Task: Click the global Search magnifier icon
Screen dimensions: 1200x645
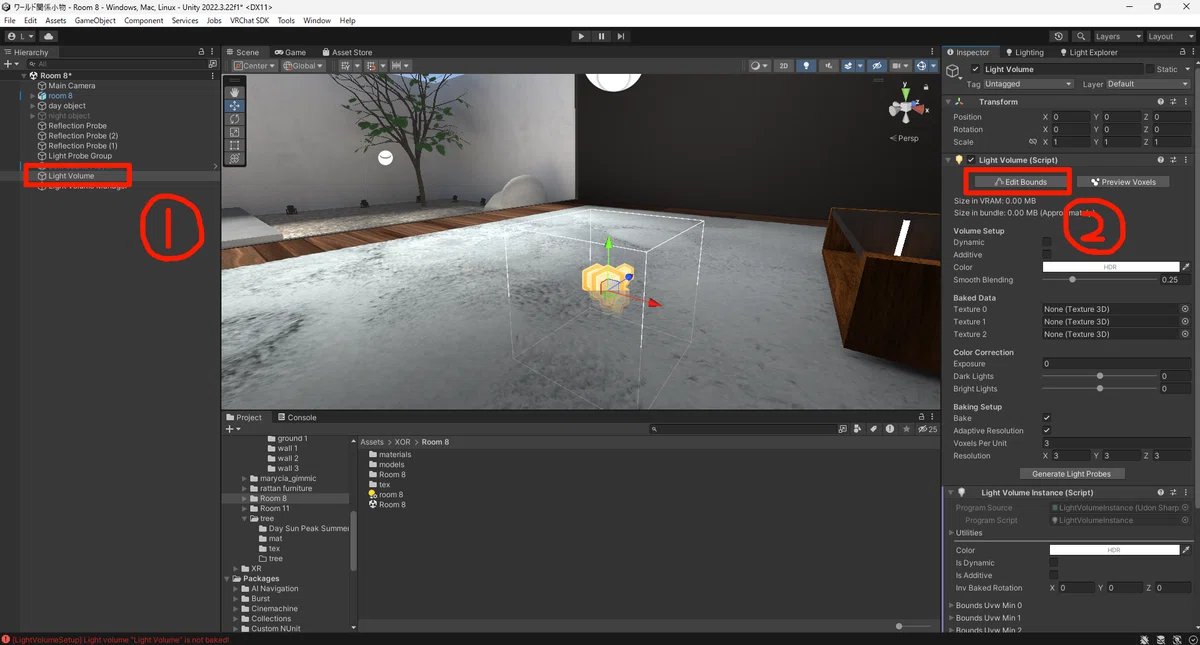Action: 1081,36
